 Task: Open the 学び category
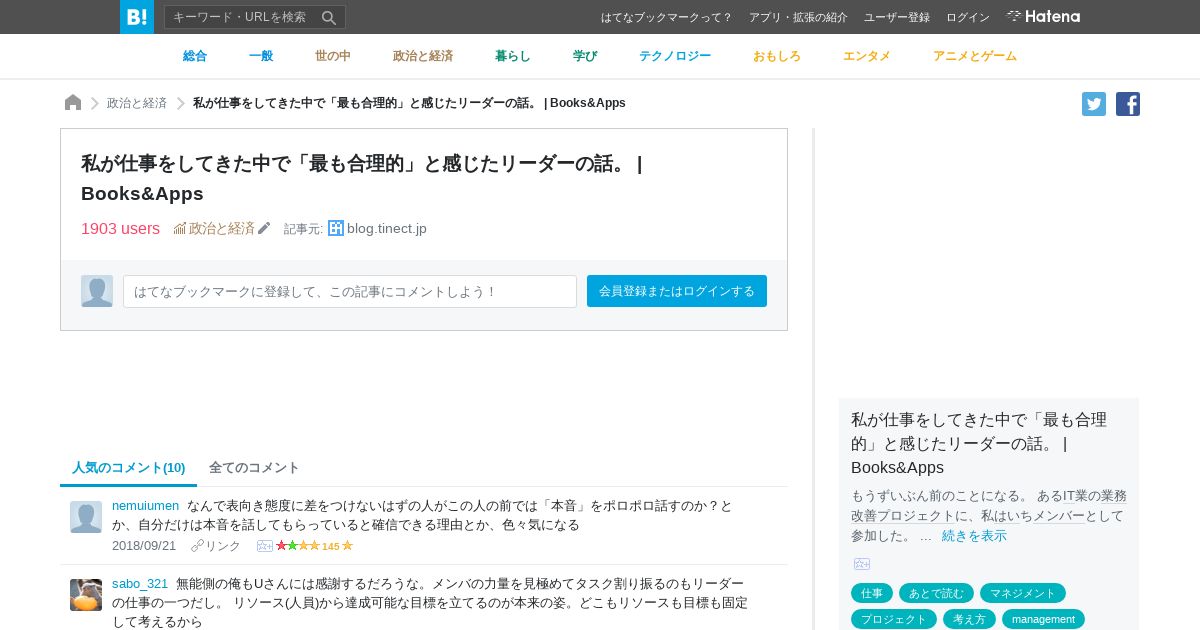click(585, 56)
